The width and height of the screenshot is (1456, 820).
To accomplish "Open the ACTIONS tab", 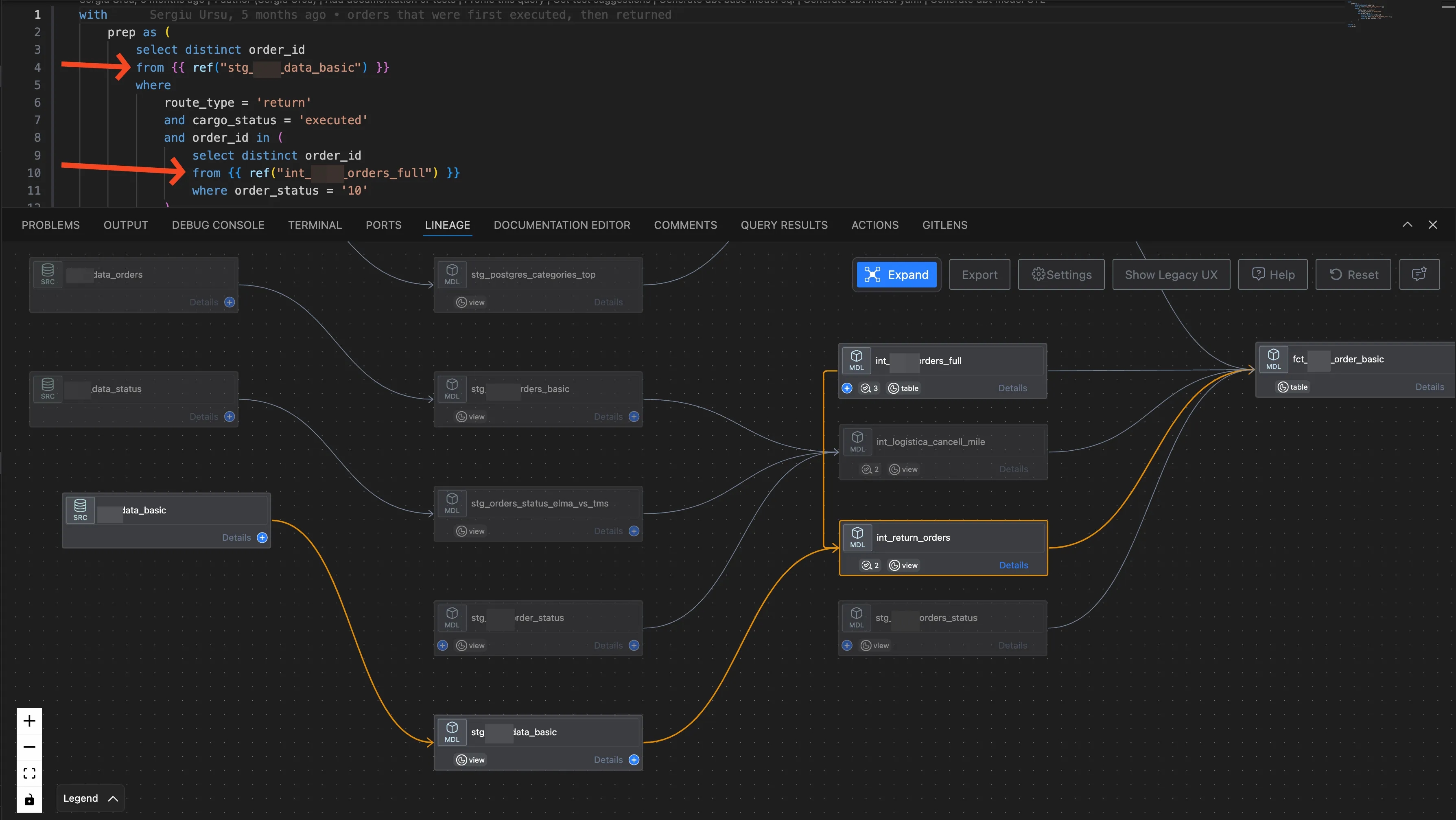I will [875, 225].
